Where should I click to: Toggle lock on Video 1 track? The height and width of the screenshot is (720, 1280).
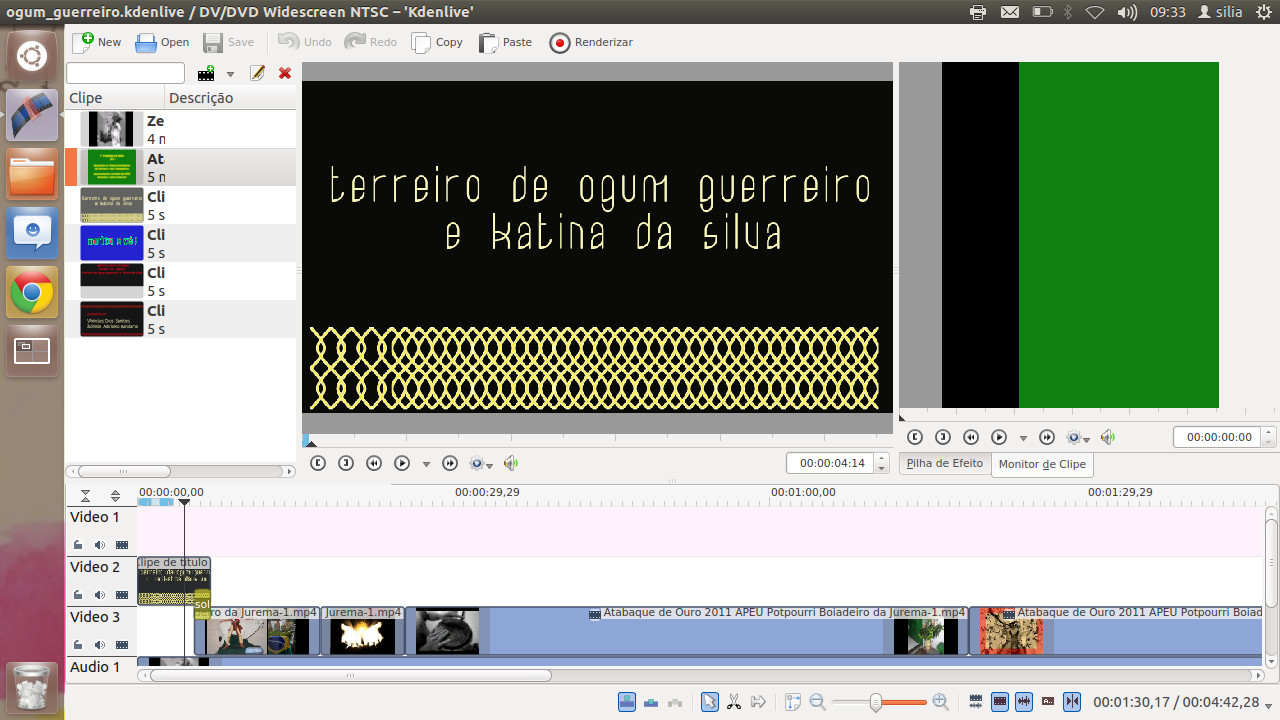point(78,545)
